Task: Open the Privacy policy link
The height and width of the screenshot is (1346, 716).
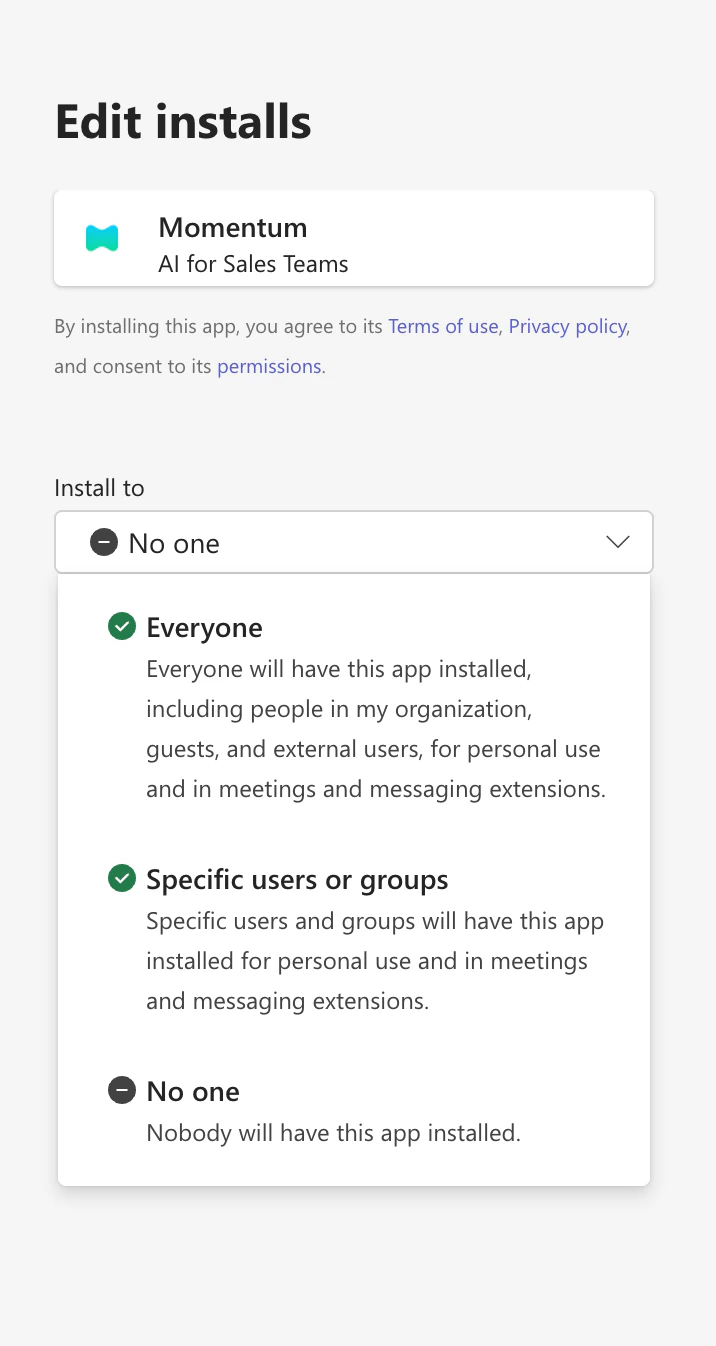Action: click(568, 326)
